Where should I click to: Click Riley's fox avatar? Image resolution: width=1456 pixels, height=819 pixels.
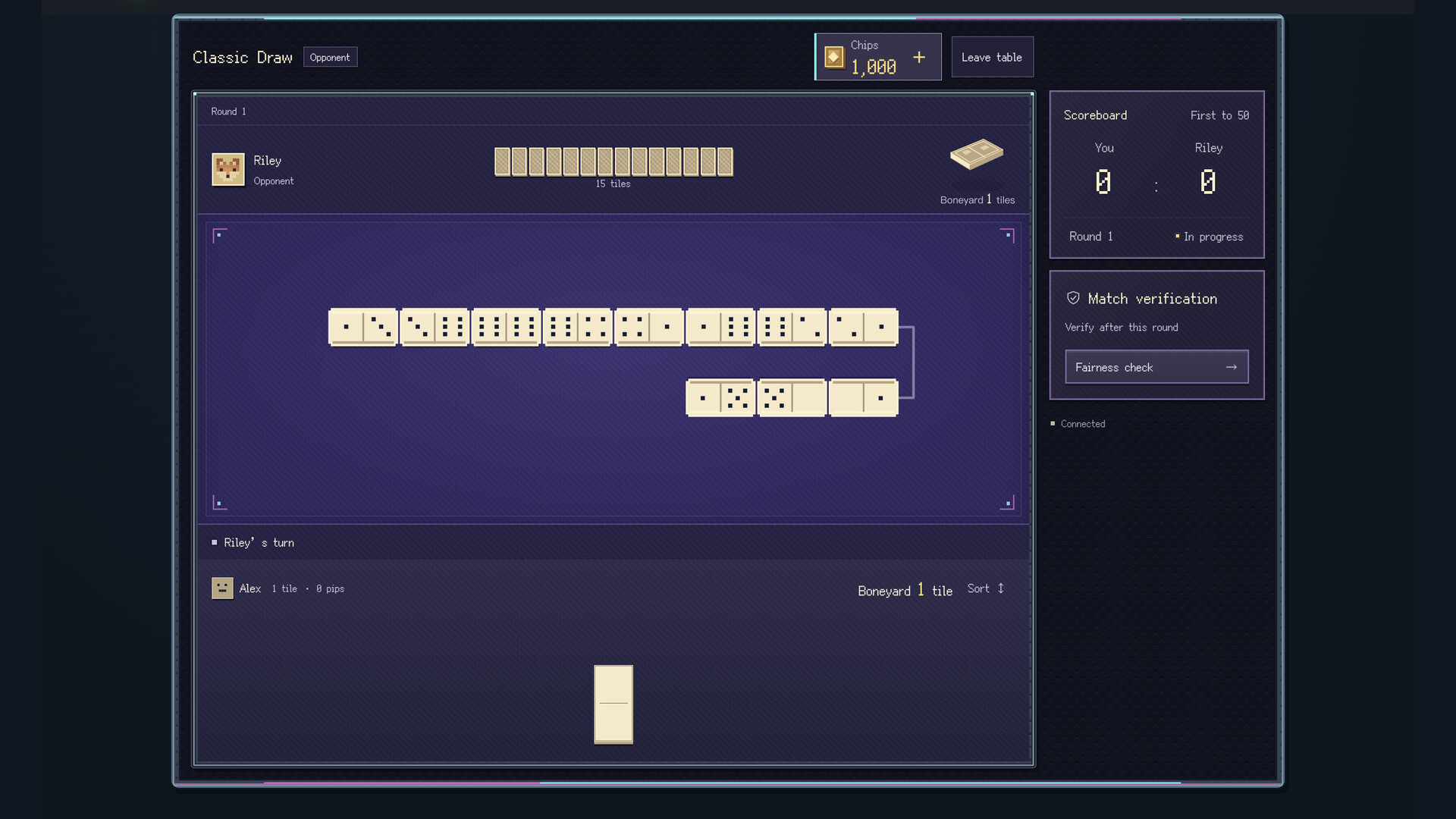click(228, 169)
